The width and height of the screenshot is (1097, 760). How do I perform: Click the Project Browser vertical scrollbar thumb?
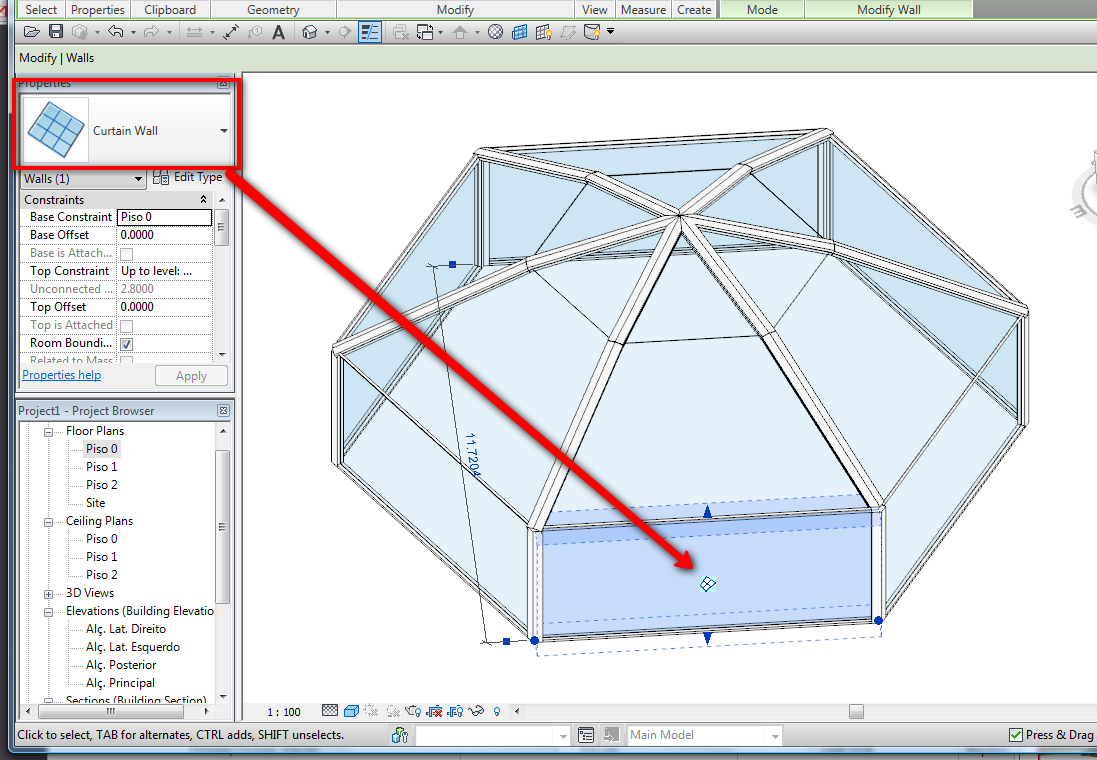click(x=222, y=527)
